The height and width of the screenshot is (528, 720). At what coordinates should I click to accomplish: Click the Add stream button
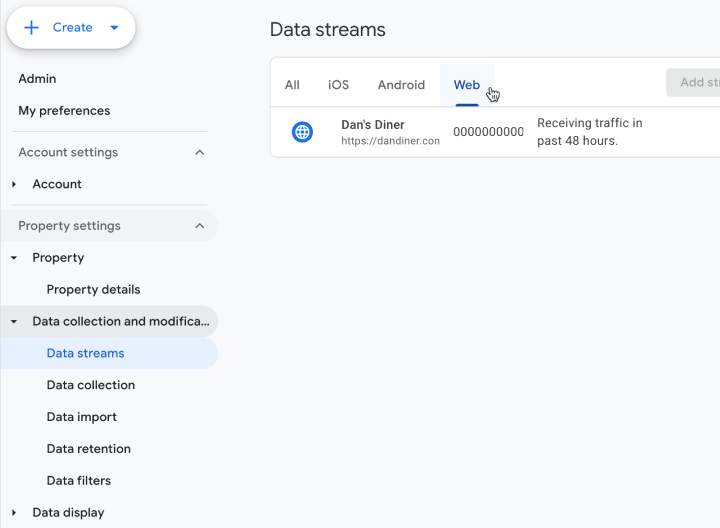pyautogui.click(x=695, y=82)
